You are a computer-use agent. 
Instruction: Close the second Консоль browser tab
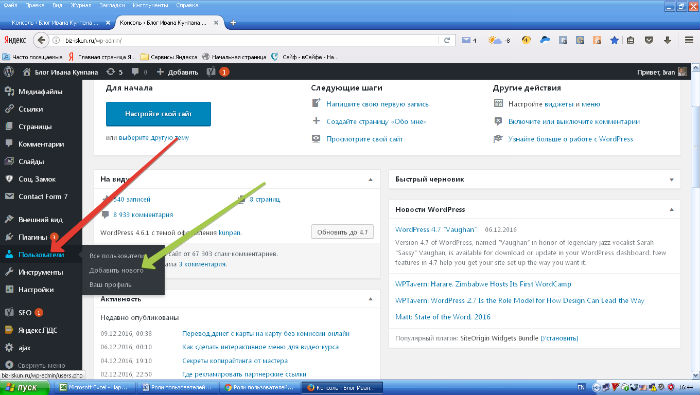tap(216, 22)
